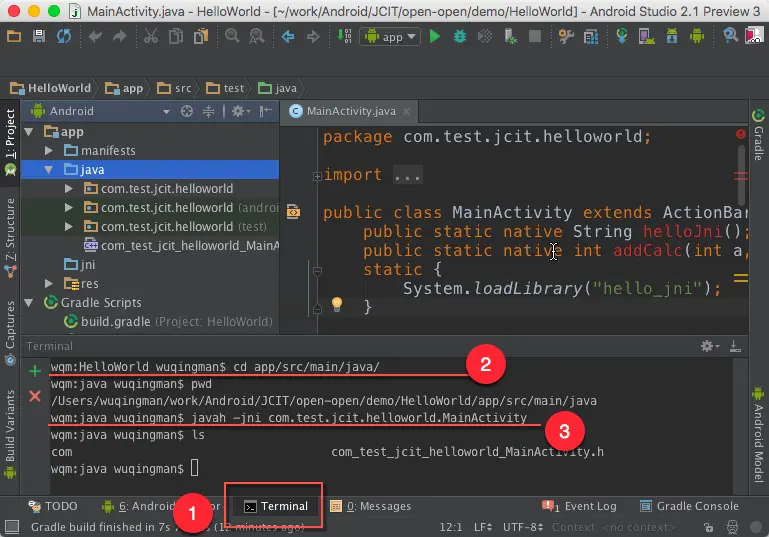
Task: Open the Event Log
Action: (579, 506)
